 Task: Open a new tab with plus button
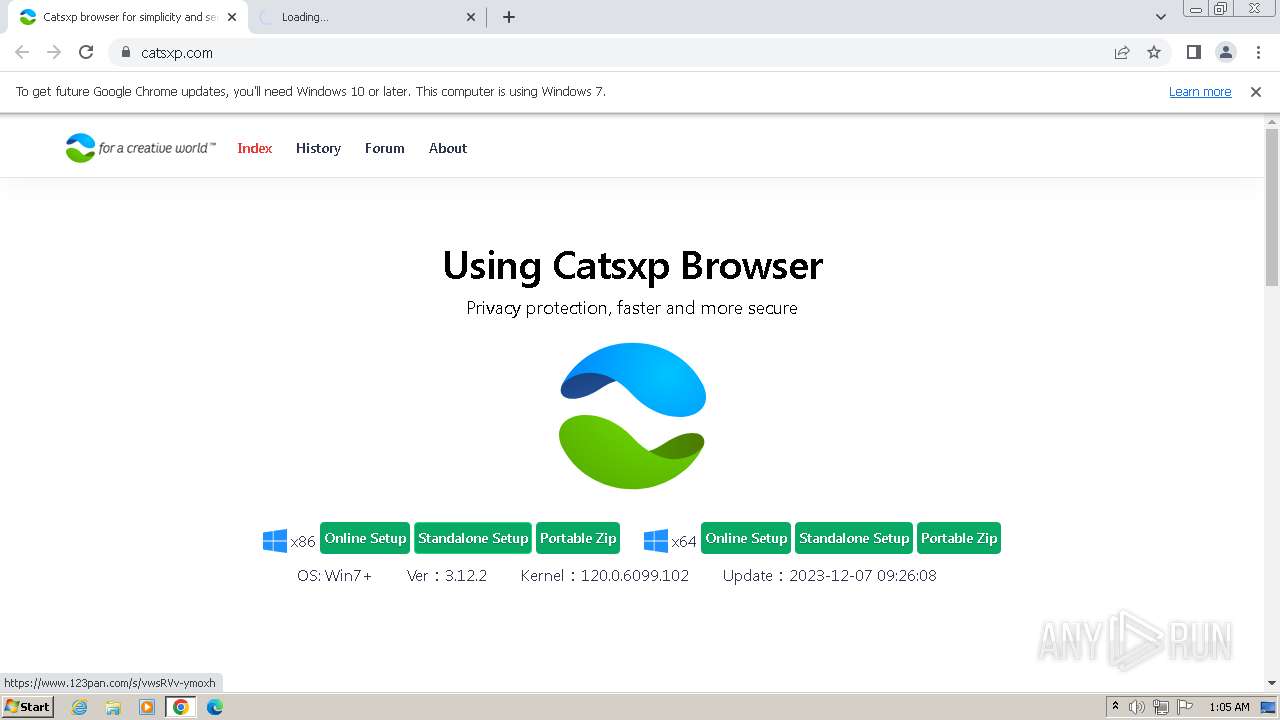pos(509,17)
